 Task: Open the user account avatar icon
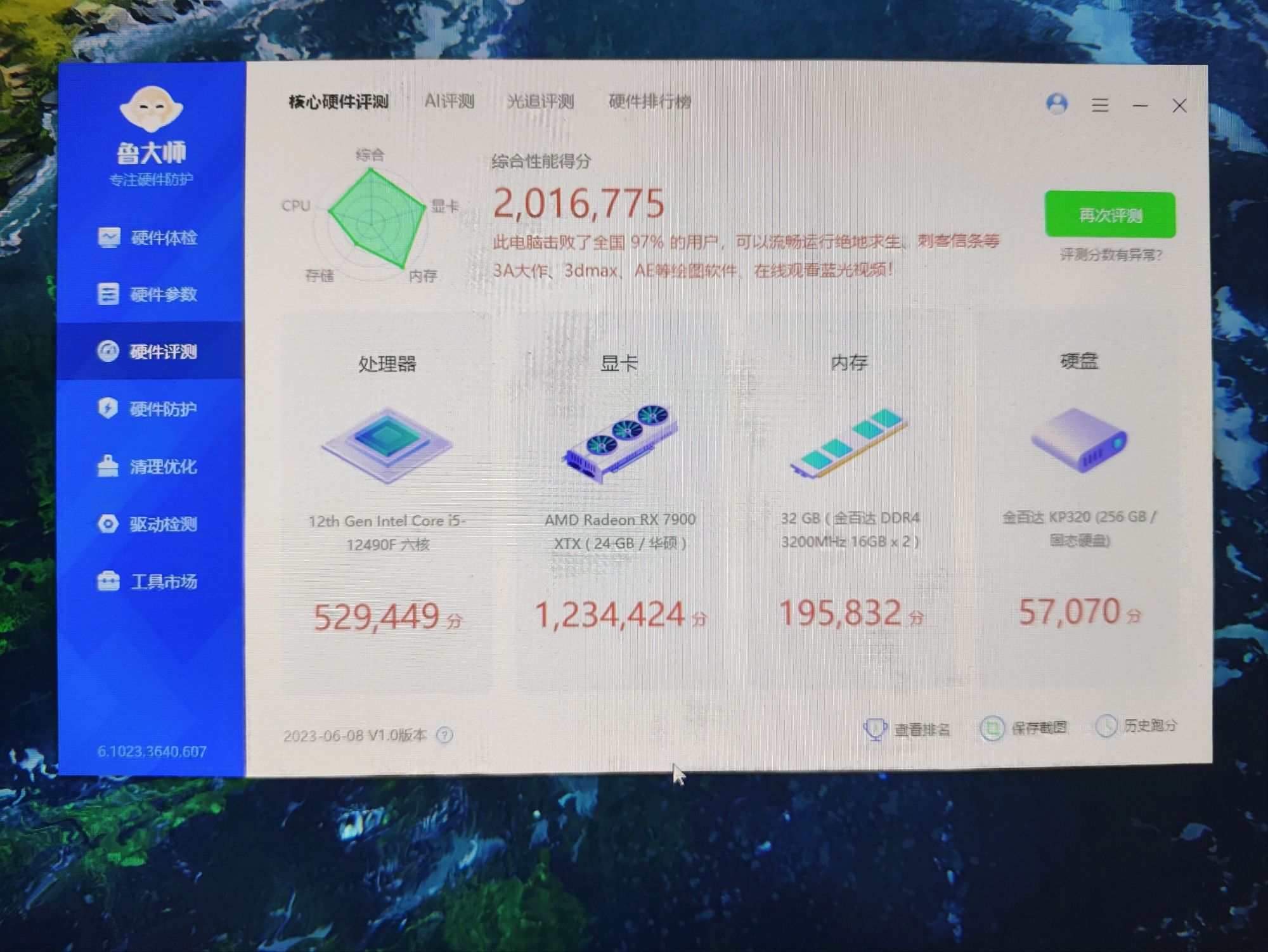point(1057,104)
